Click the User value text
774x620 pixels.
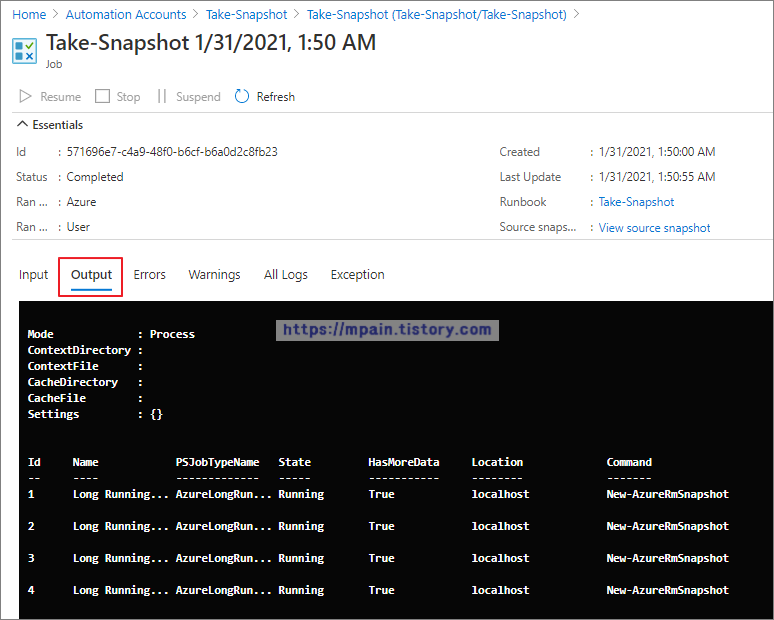pos(78,227)
